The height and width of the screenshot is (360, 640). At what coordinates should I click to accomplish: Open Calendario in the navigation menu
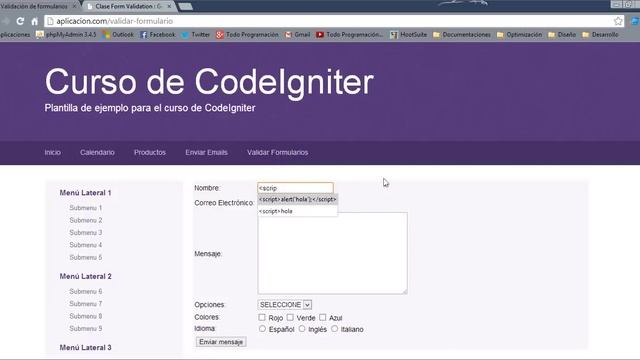tap(97, 152)
